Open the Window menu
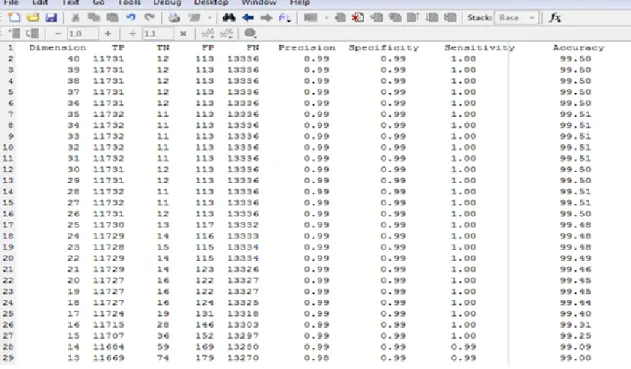 tap(259, 3)
